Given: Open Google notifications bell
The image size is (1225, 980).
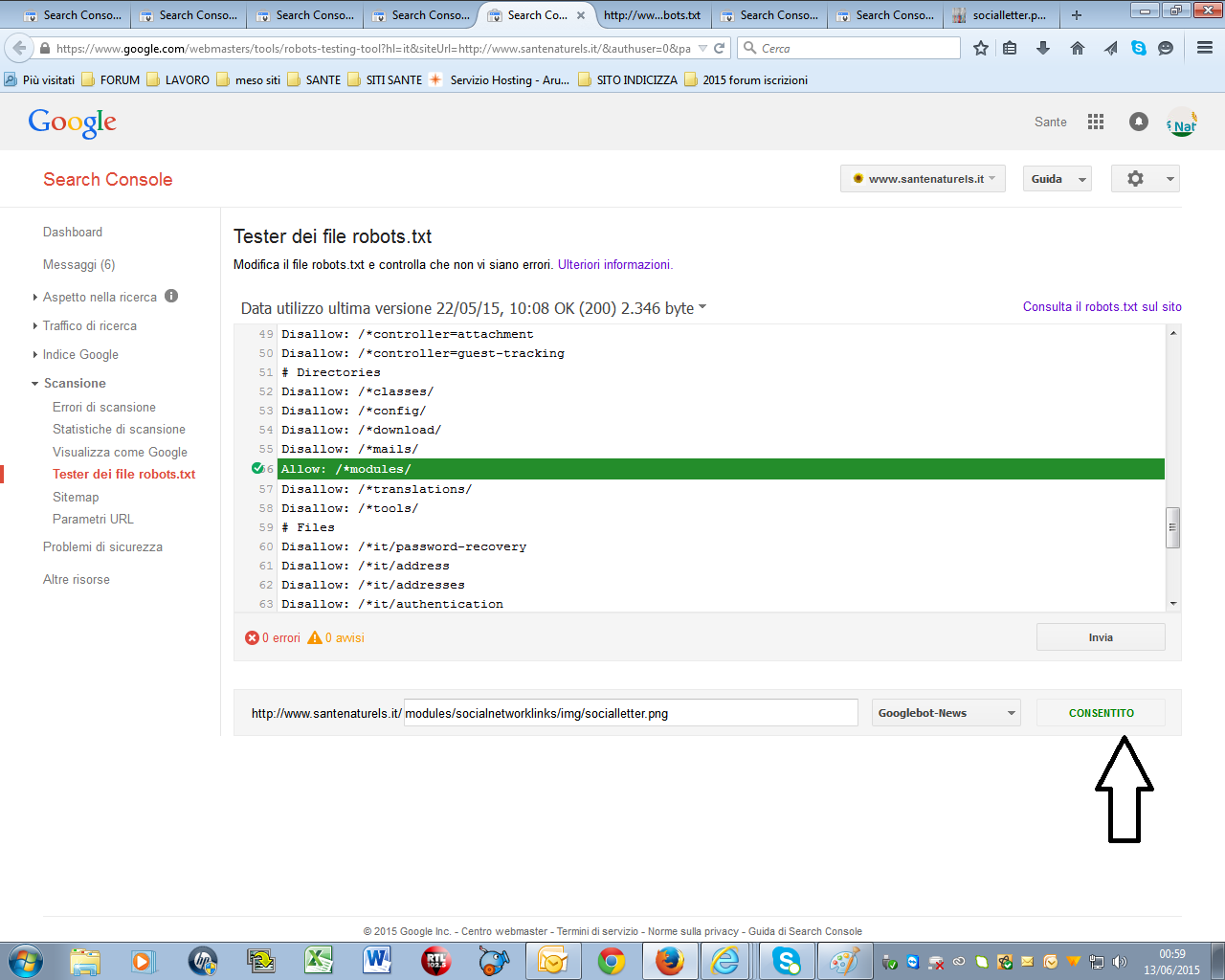Looking at the screenshot, I should [1139, 122].
